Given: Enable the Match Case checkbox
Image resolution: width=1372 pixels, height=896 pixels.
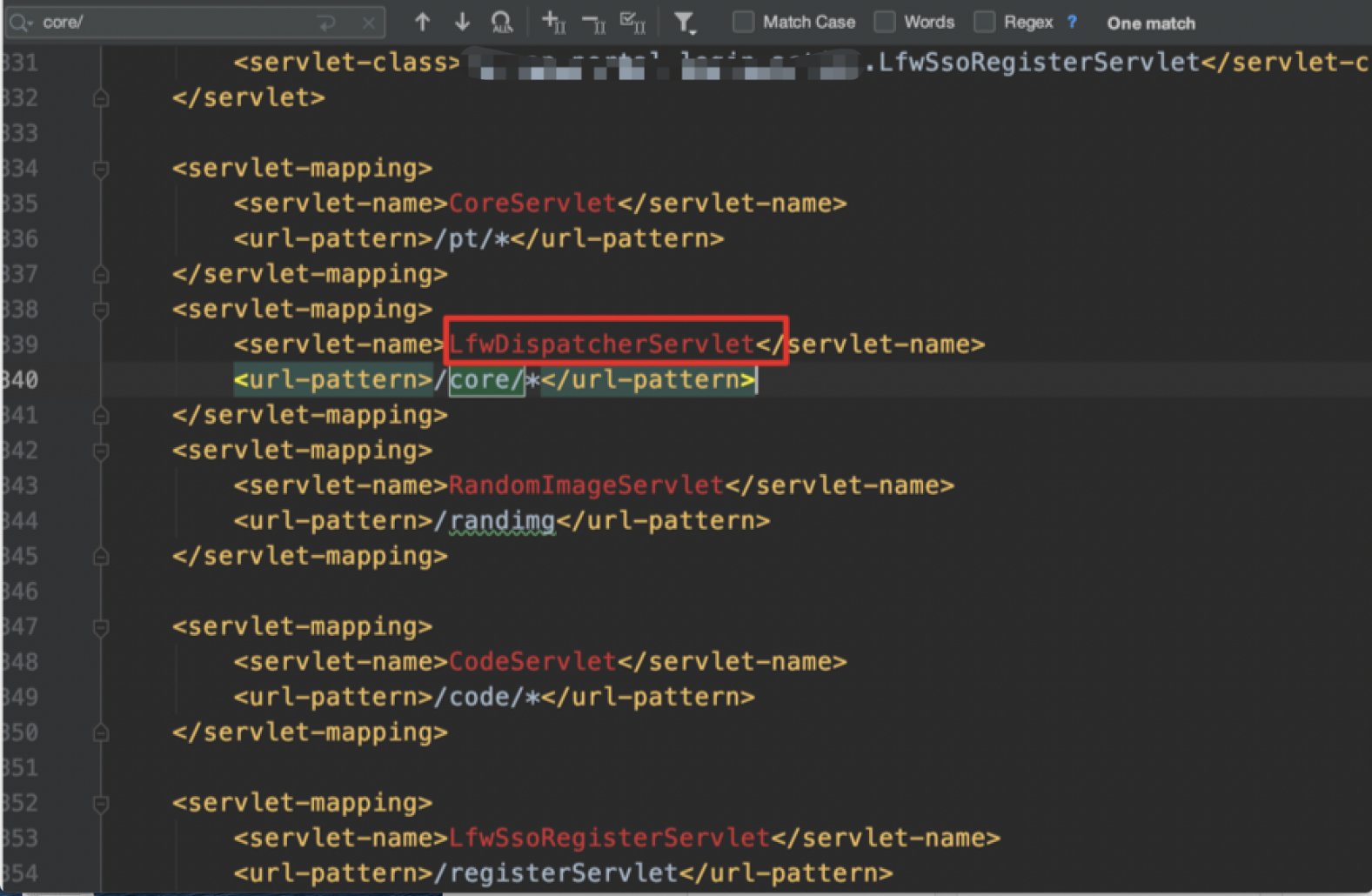Looking at the screenshot, I should pyautogui.click(x=744, y=23).
